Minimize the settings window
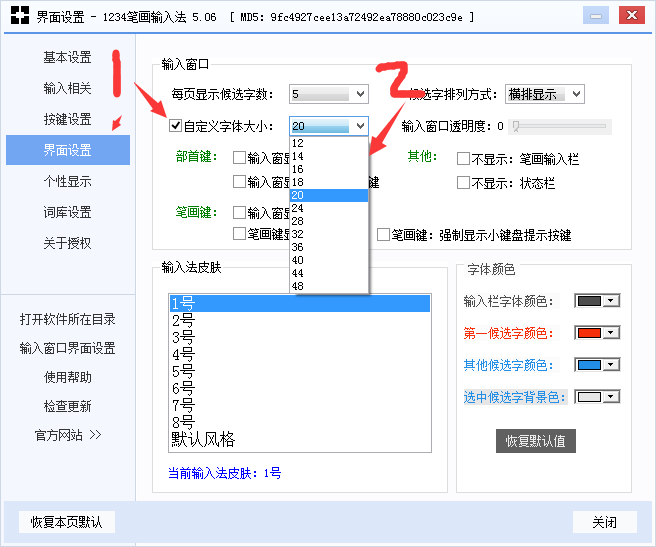 [594, 16]
